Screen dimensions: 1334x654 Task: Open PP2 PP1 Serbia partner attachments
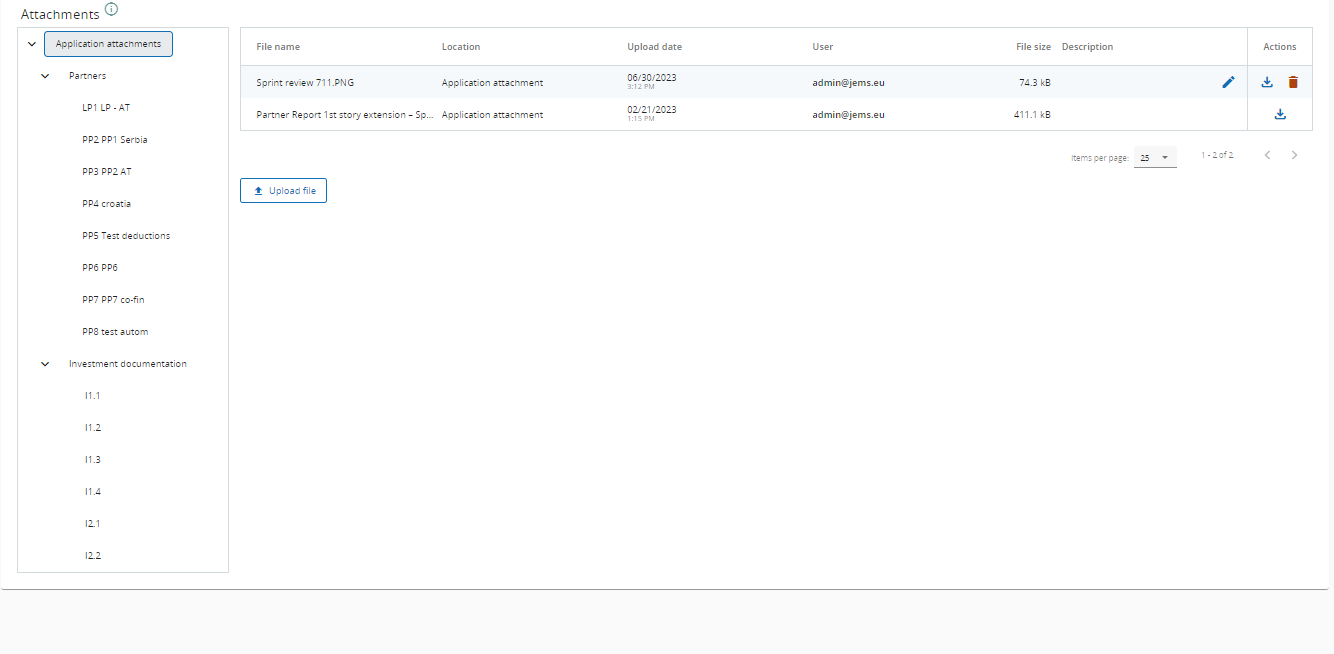115,140
